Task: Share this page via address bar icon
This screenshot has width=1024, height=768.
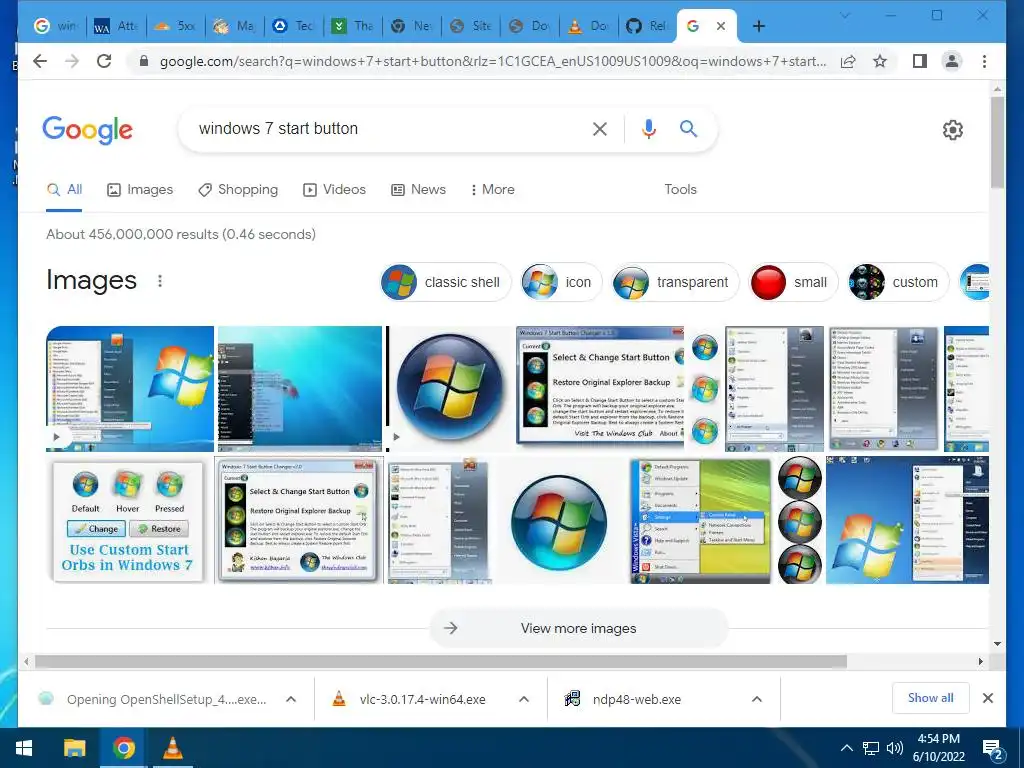Action: [848, 61]
